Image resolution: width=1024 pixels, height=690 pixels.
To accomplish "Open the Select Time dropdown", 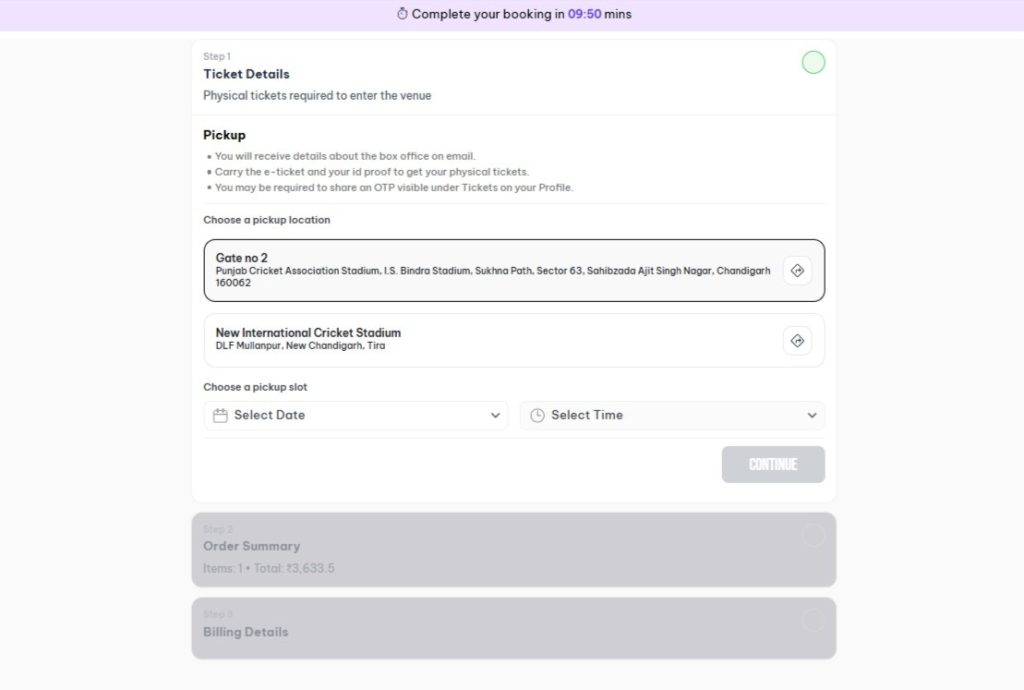I will (672, 414).
